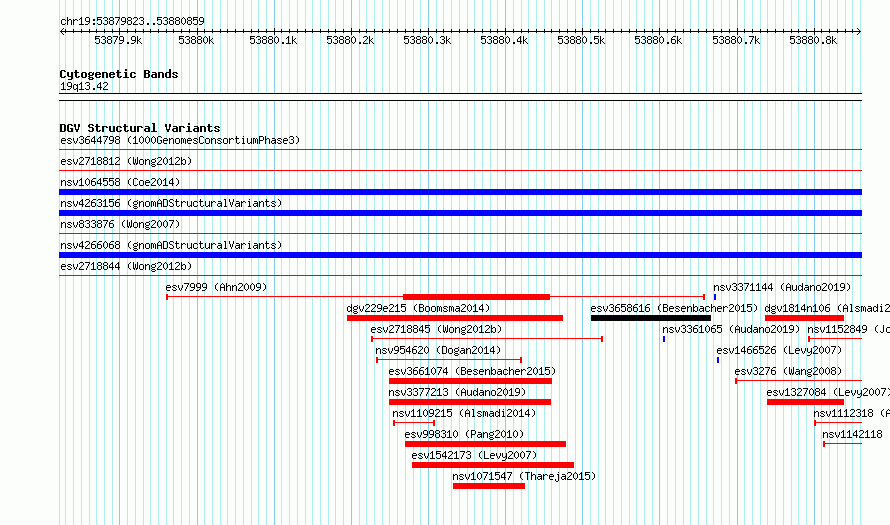This screenshot has width=890, height=525.
Task: Click the small blue marker under esv1466526
Action: [x=718, y=360]
